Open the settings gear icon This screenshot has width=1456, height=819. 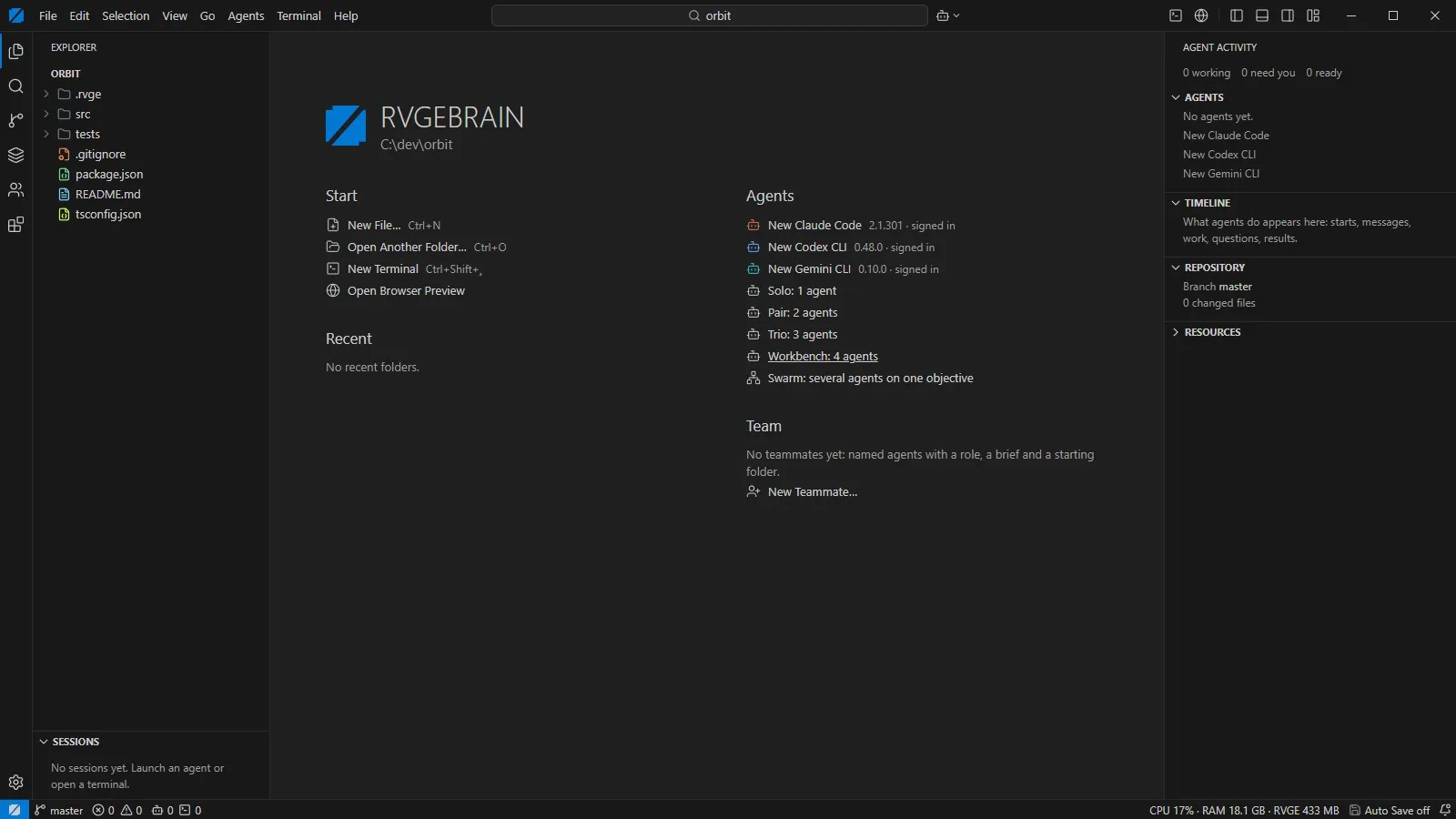click(15, 782)
